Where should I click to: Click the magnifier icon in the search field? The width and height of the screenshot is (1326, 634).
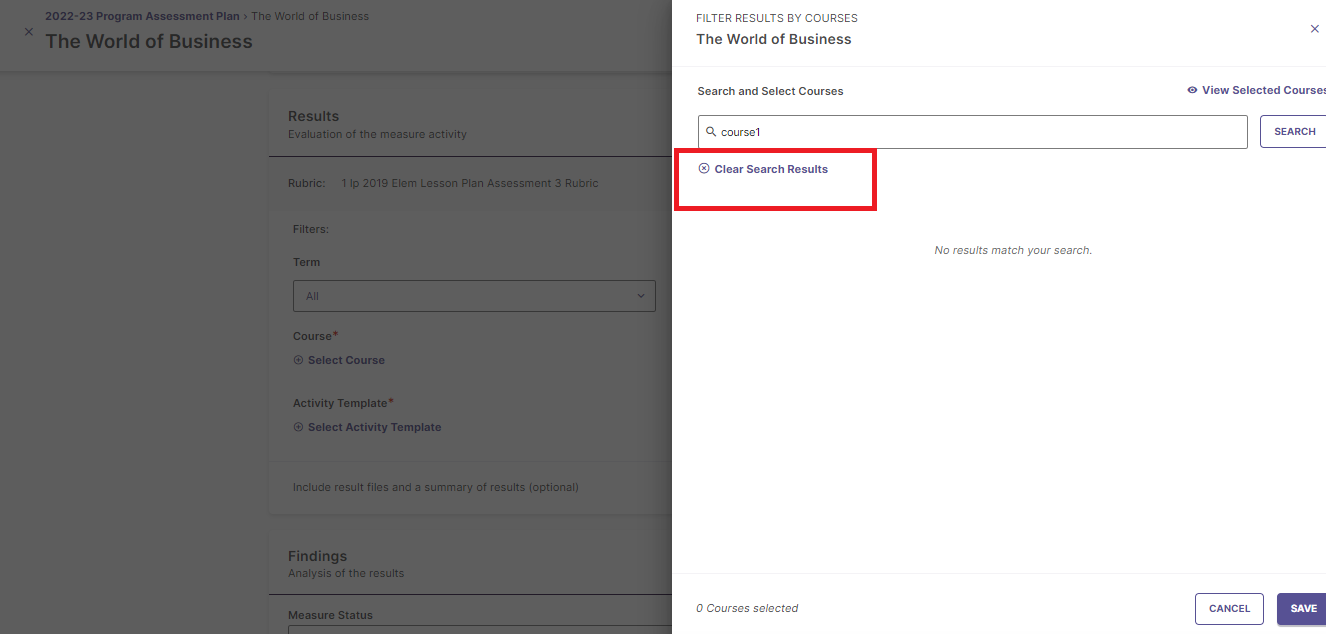coord(710,131)
